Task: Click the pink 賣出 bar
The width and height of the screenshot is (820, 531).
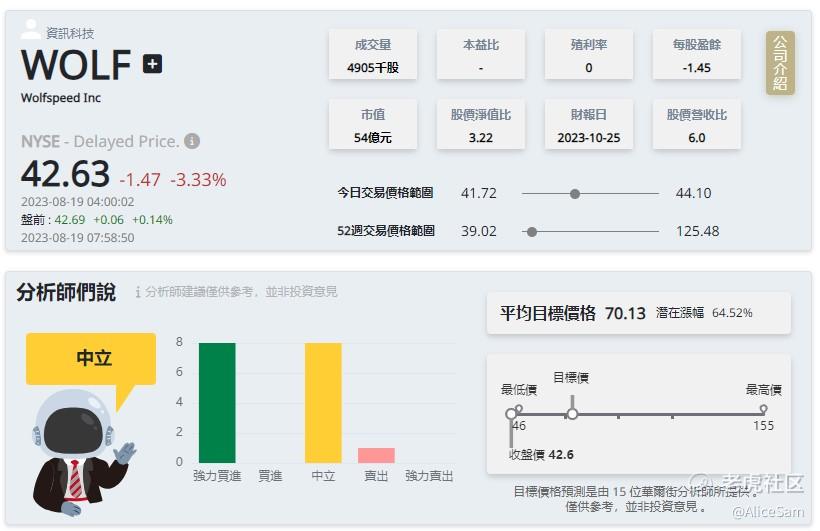Action: pyautogui.click(x=376, y=455)
